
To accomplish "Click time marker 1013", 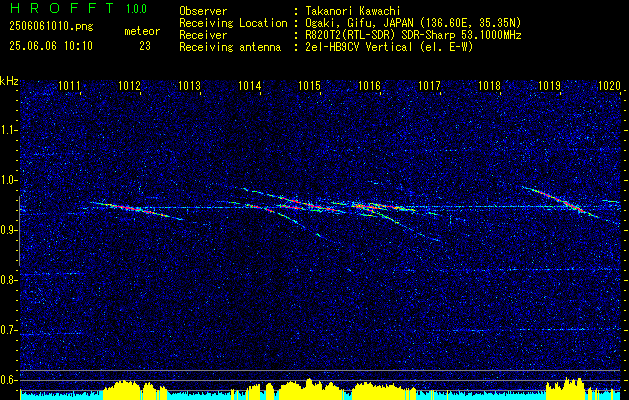I will click(189, 85).
